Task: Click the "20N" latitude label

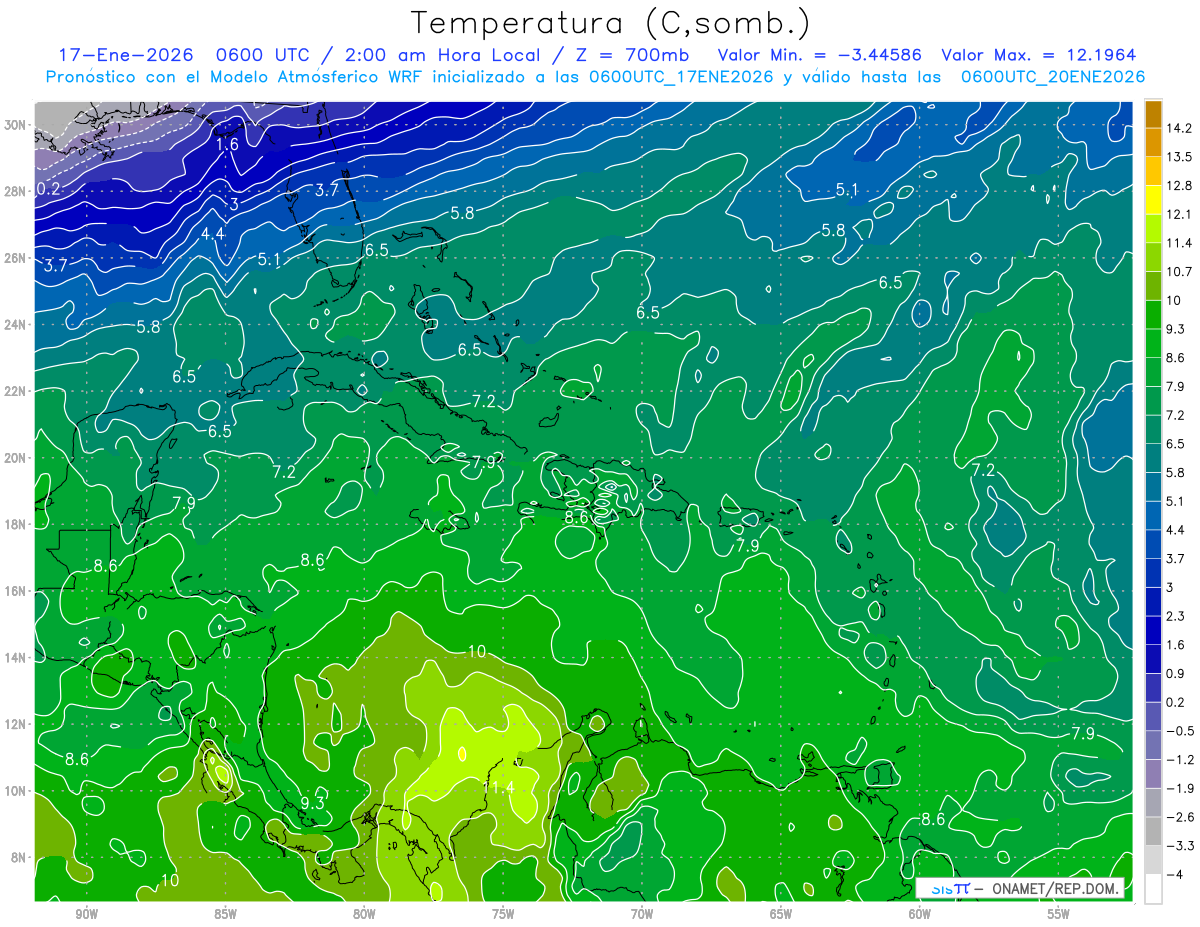Action: 17,458
